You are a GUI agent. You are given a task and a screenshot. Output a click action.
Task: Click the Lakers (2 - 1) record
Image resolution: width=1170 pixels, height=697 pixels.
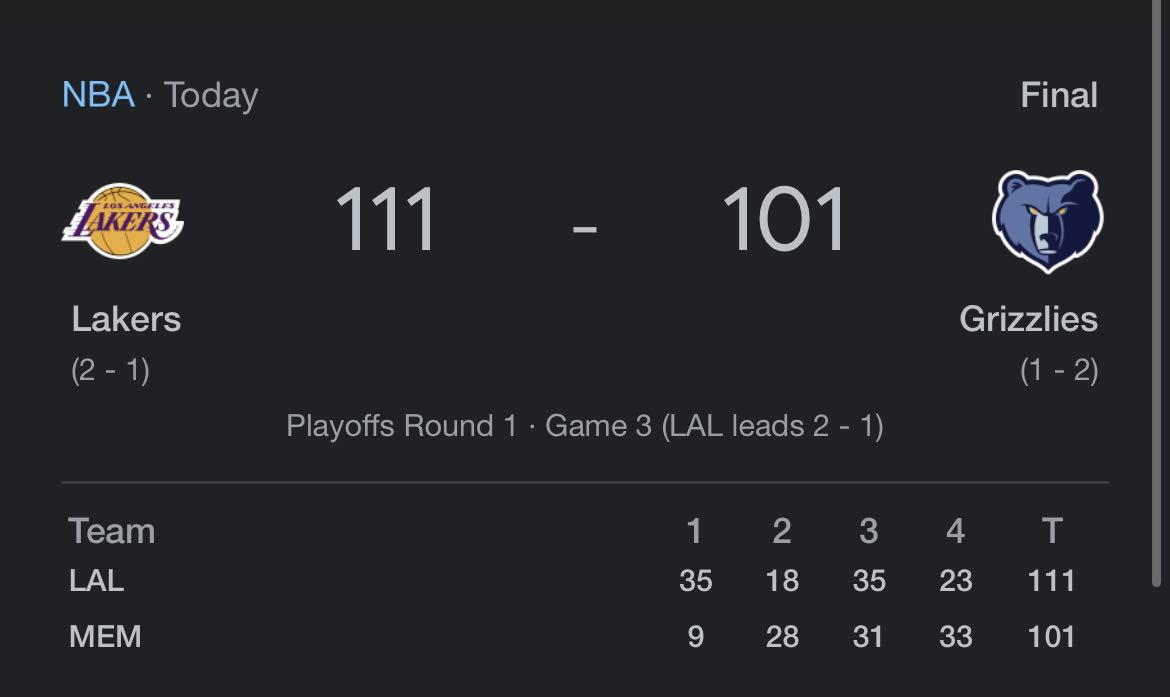pos(110,370)
